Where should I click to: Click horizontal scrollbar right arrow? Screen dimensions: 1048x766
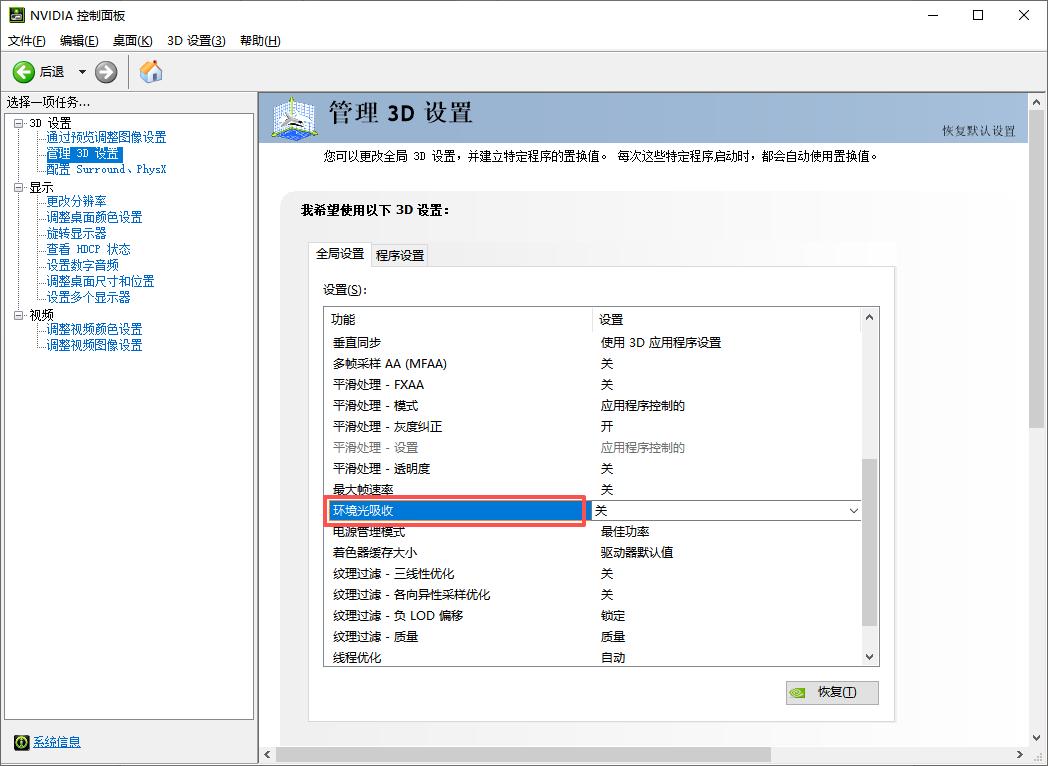tap(1019, 755)
